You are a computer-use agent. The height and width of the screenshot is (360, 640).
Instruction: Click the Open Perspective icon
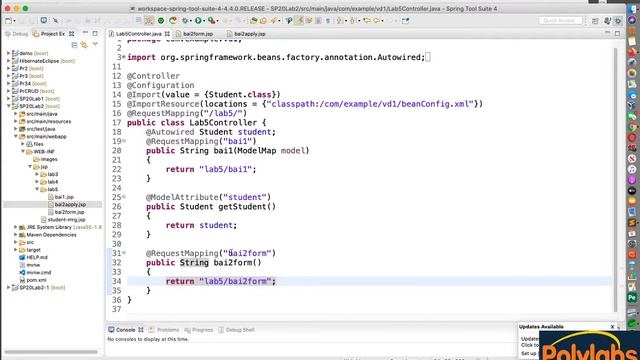595,21
